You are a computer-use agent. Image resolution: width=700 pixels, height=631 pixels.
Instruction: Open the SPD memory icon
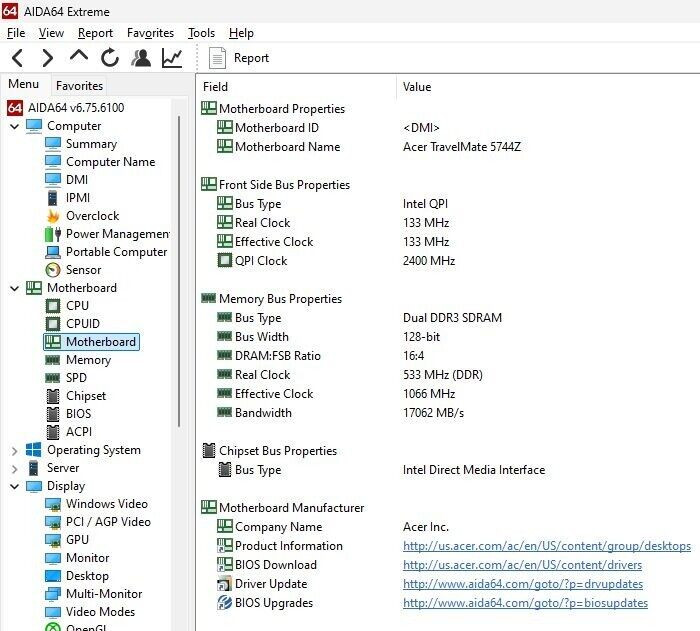[x=53, y=378]
